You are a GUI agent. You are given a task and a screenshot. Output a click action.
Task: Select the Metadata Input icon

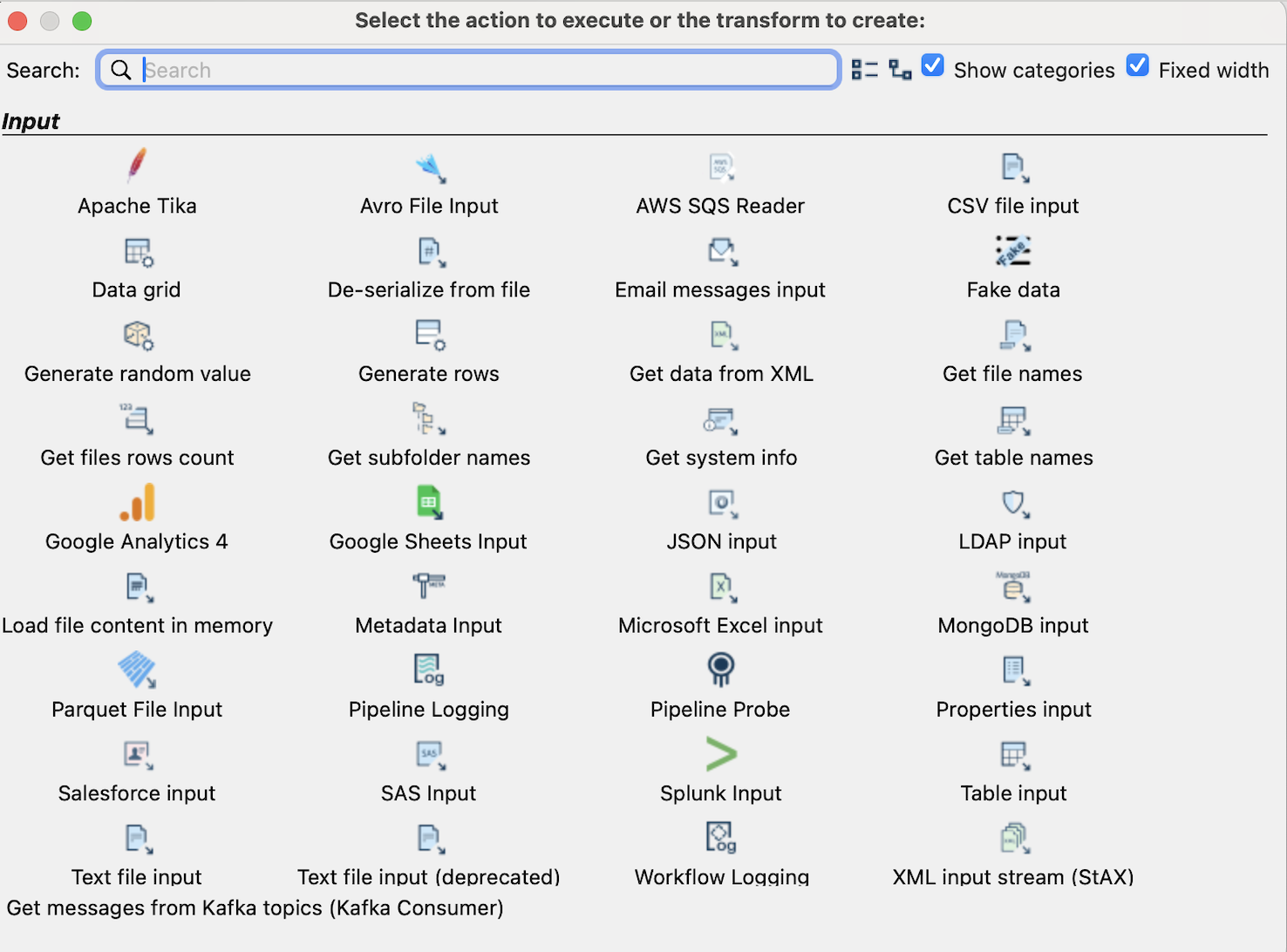point(429,586)
